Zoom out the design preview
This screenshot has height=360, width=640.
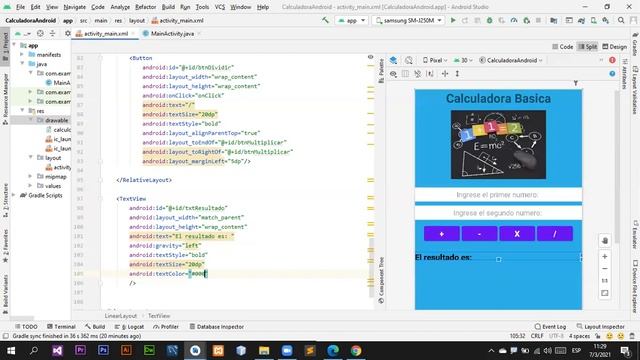click(605, 269)
